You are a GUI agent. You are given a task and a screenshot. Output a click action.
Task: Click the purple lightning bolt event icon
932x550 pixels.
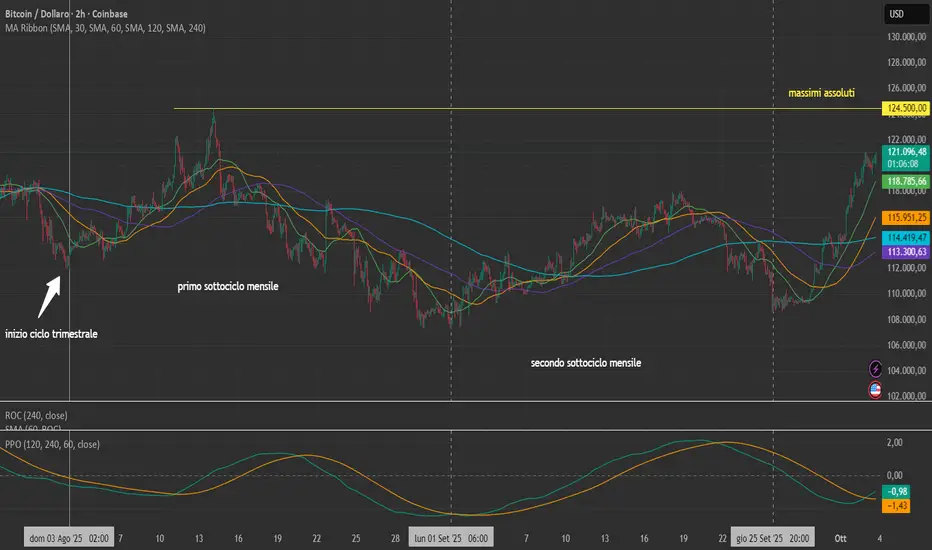876,369
